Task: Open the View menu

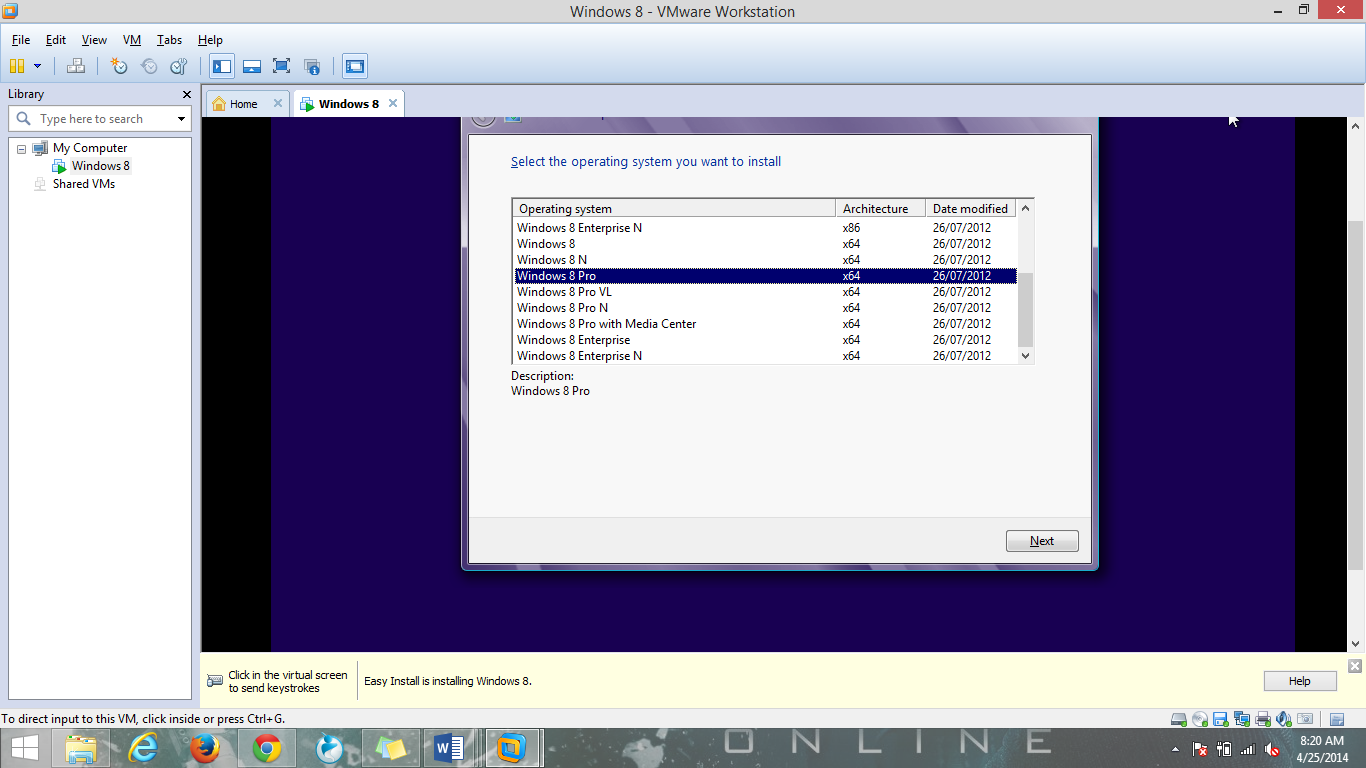Action: 94,40
